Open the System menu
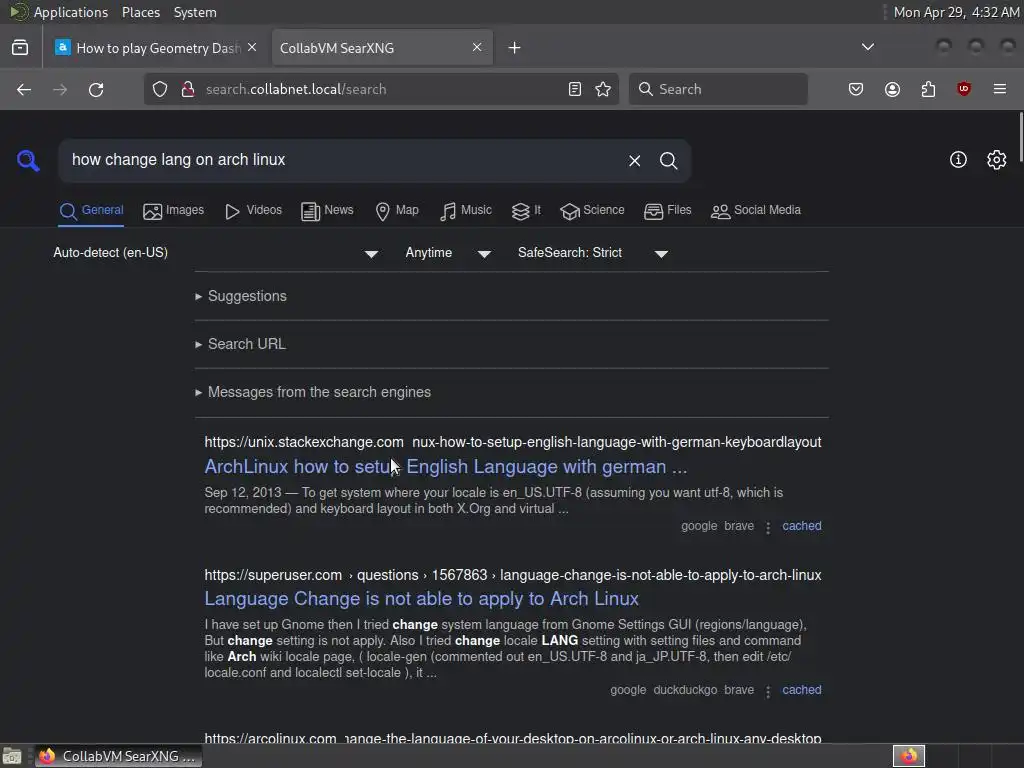The height and width of the screenshot is (768, 1024). pyautogui.click(x=195, y=12)
